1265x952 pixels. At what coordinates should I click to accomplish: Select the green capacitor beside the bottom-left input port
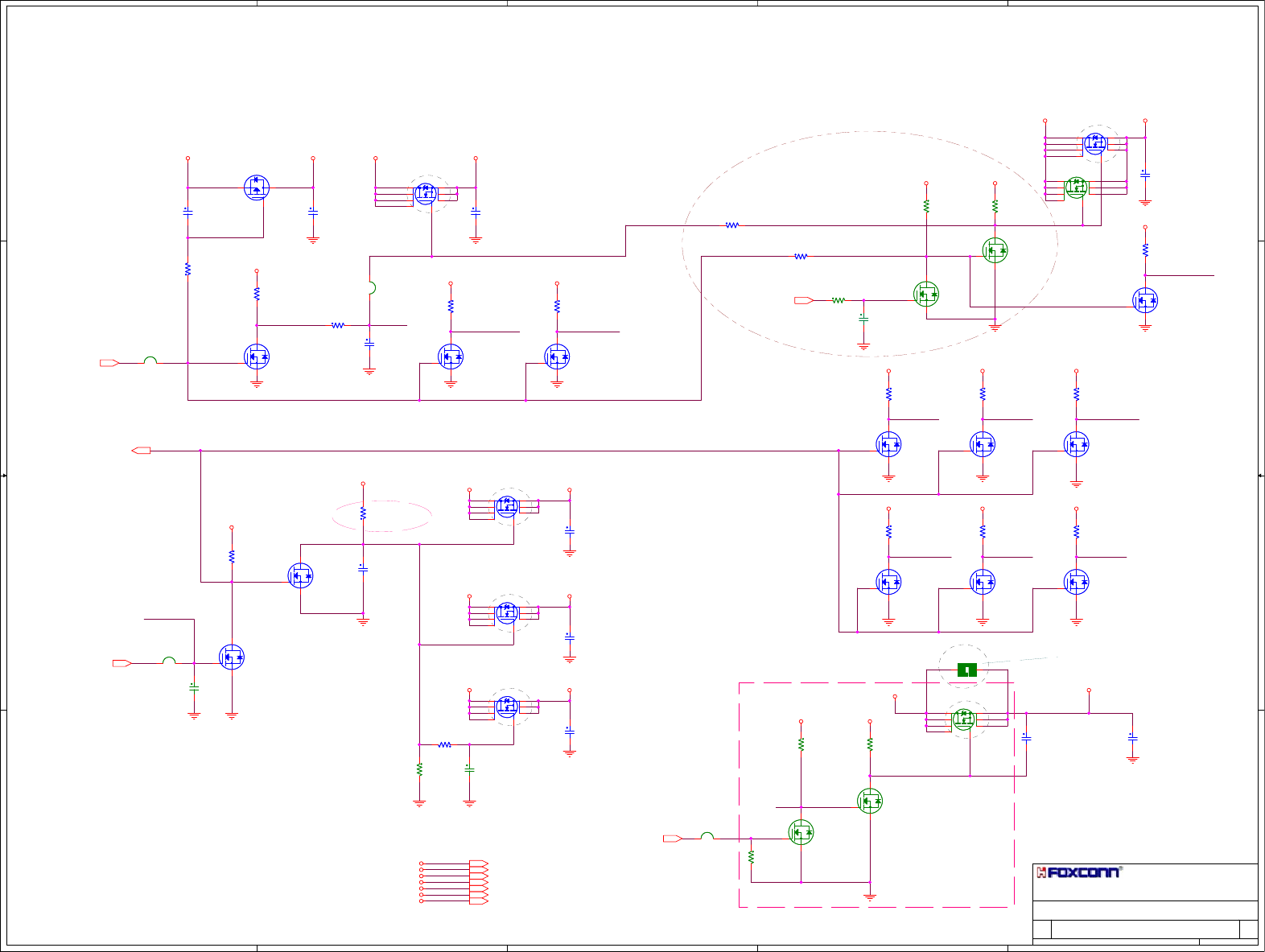tap(194, 687)
